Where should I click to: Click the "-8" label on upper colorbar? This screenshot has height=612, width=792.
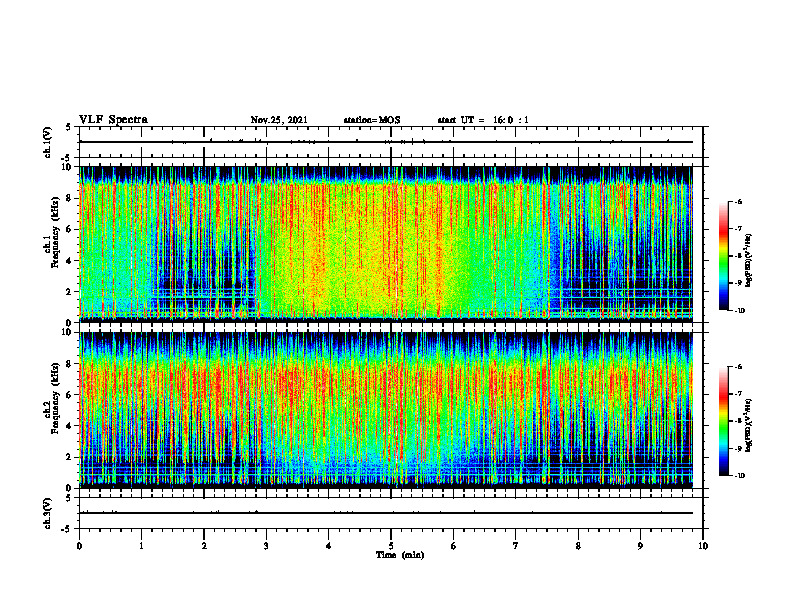[x=738, y=256]
